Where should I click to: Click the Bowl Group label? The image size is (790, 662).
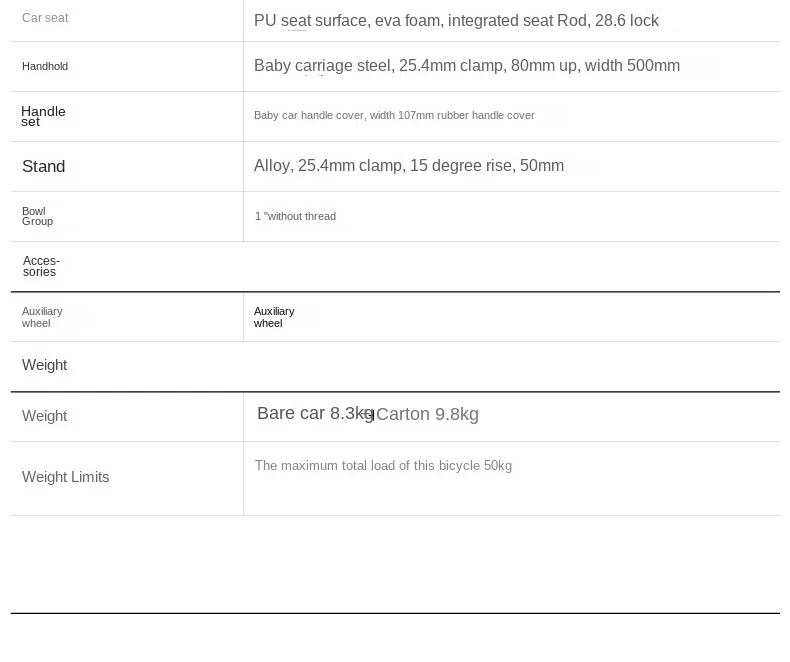[37, 216]
